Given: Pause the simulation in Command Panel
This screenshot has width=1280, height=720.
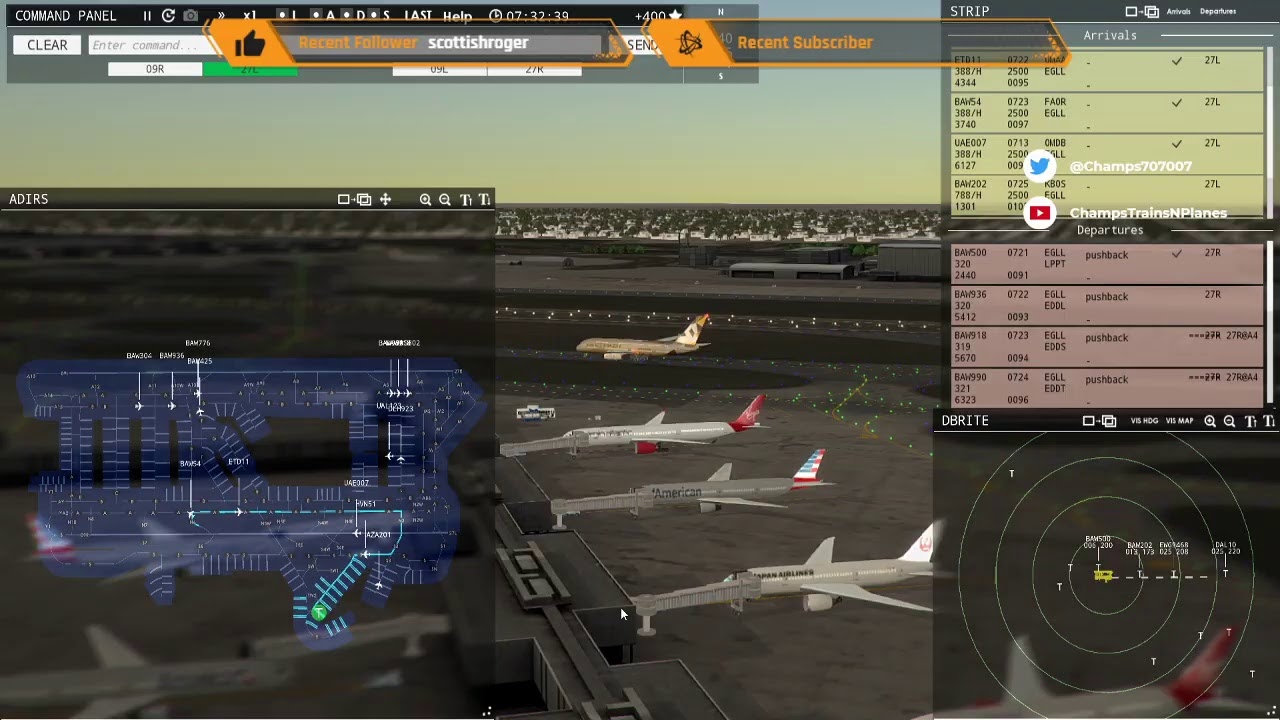Looking at the screenshot, I should click(x=147, y=16).
